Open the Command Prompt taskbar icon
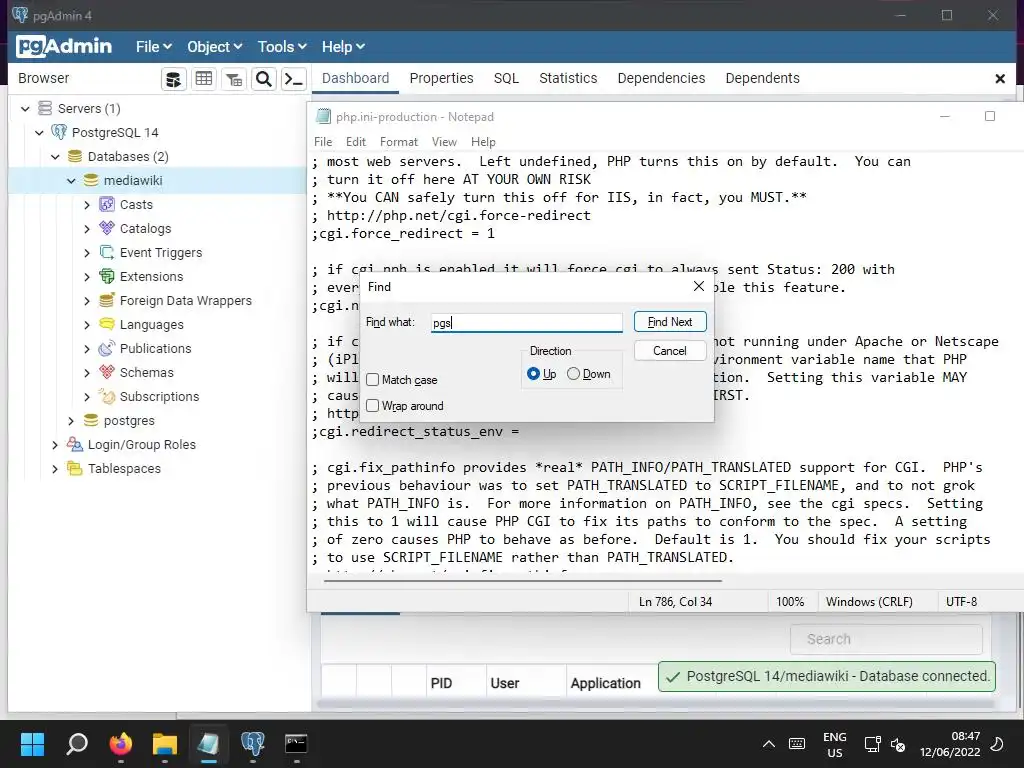 point(296,743)
